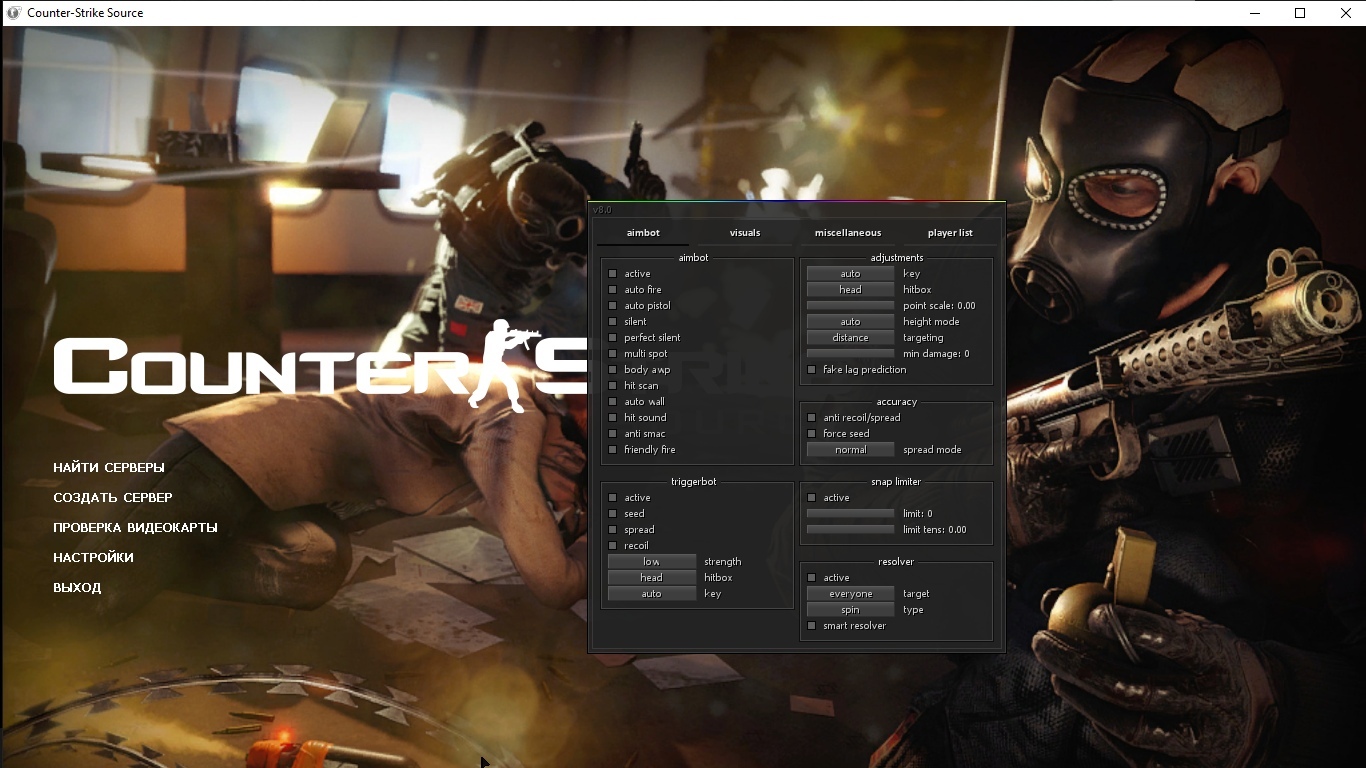This screenshot has width=1366, height=768.
Task: Toggle the auto wall checkbox
Action: (613, 402)
